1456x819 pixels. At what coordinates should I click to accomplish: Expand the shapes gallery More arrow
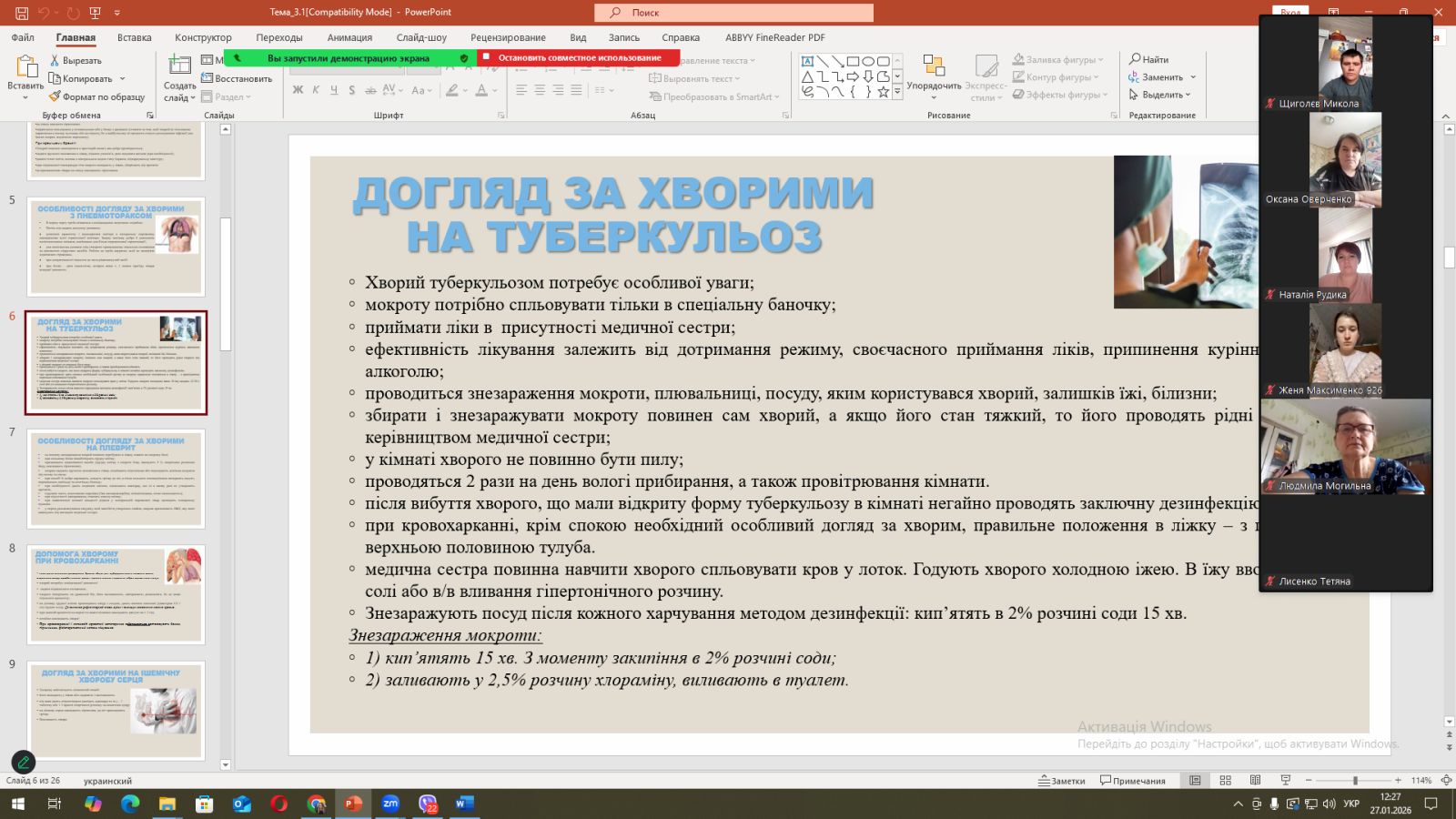click(898, 92)
